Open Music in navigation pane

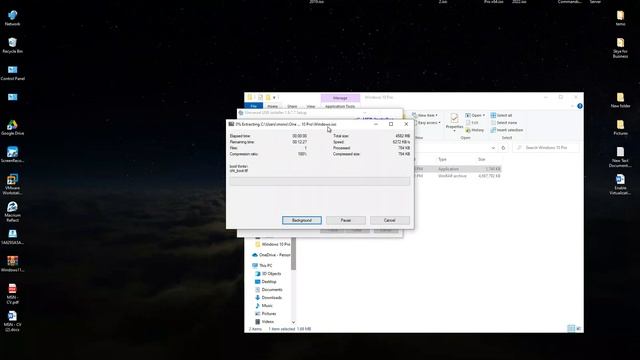click(264, 305)
